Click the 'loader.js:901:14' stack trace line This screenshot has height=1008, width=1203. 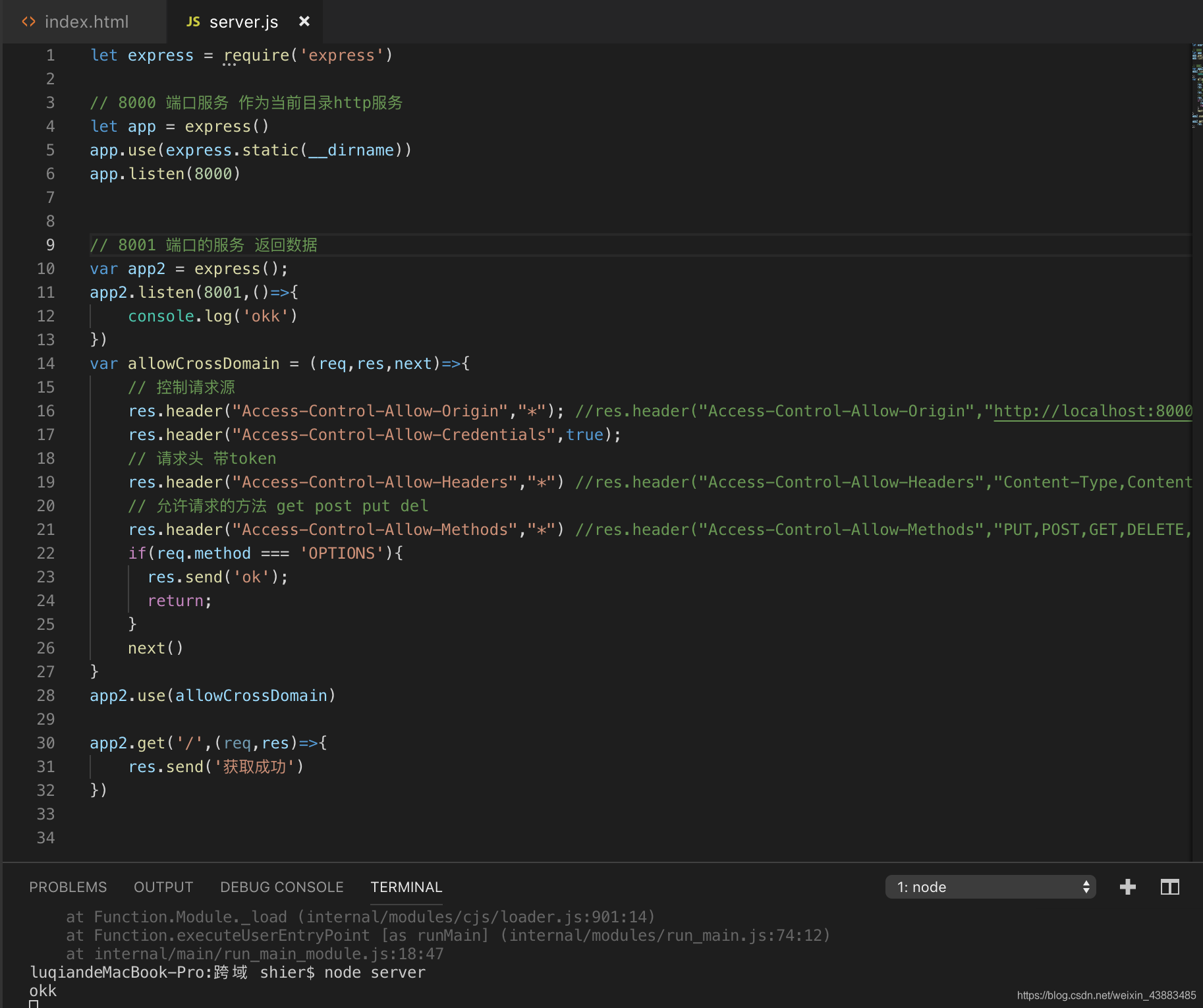pyautogui.click(x=360, y=917)
